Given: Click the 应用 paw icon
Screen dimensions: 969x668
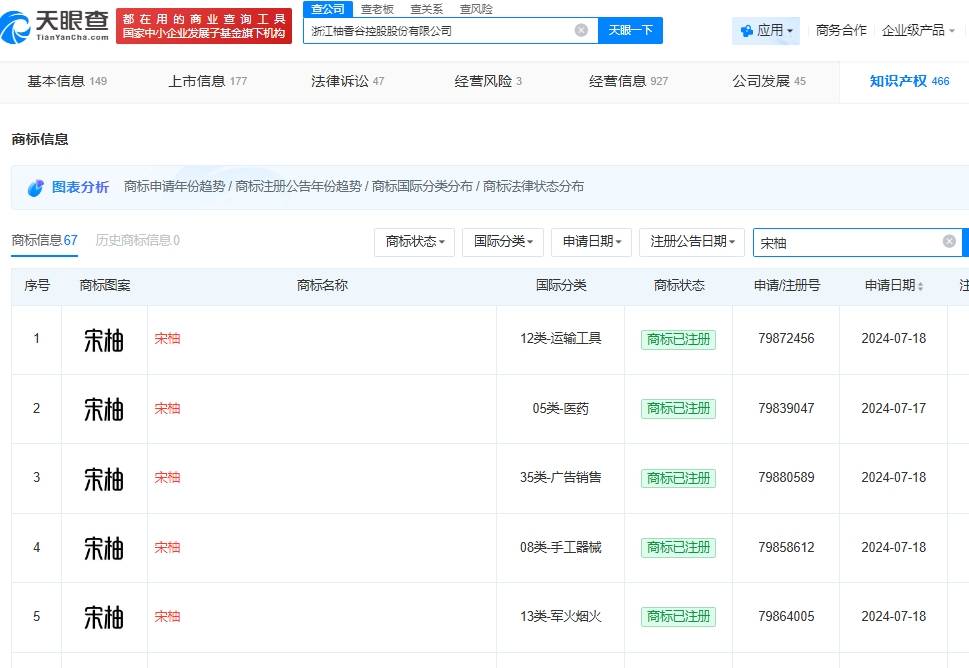Looking at the screenshot, I should [x=746, y=31].
